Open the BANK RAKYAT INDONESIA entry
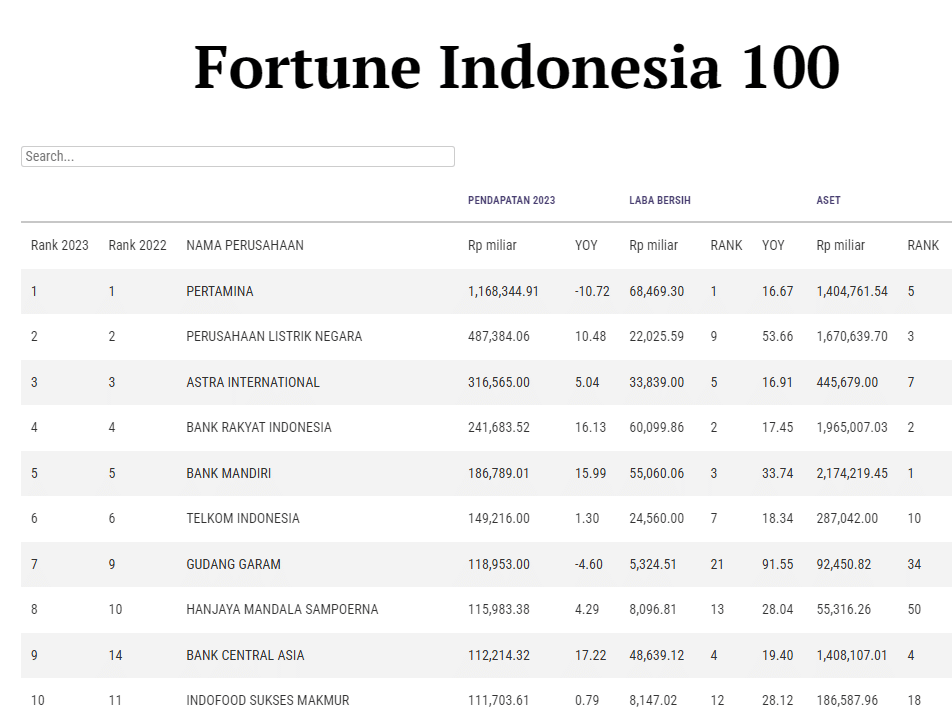952x714 pixels. click(x=259, y=427)
